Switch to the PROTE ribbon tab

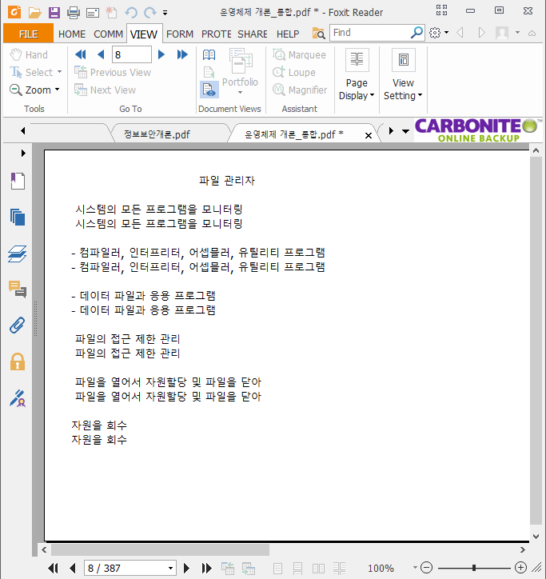(216, 34)
